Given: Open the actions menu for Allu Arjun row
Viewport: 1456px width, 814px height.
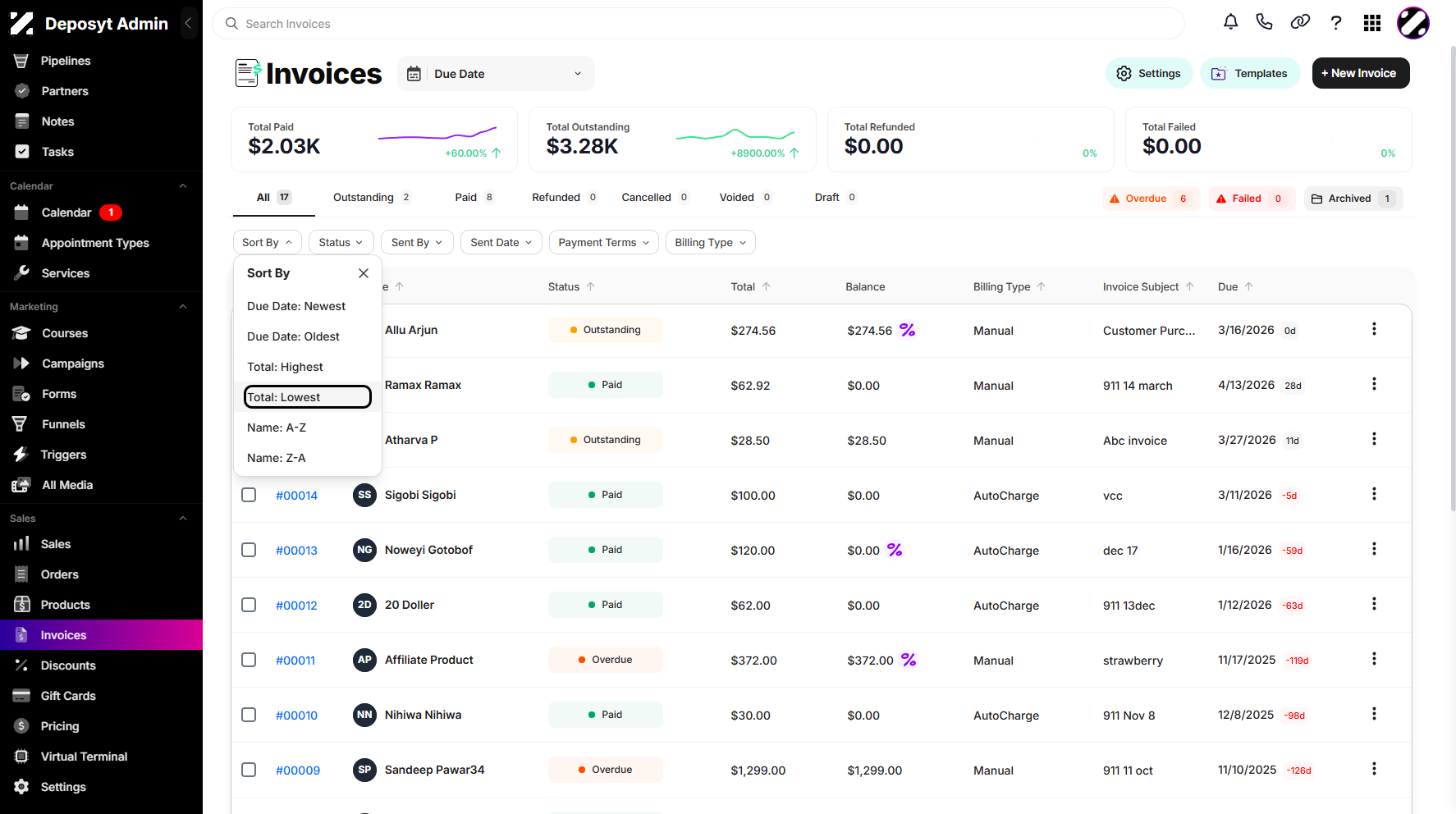Looking at the screenshot, I should pos(1374,329).
